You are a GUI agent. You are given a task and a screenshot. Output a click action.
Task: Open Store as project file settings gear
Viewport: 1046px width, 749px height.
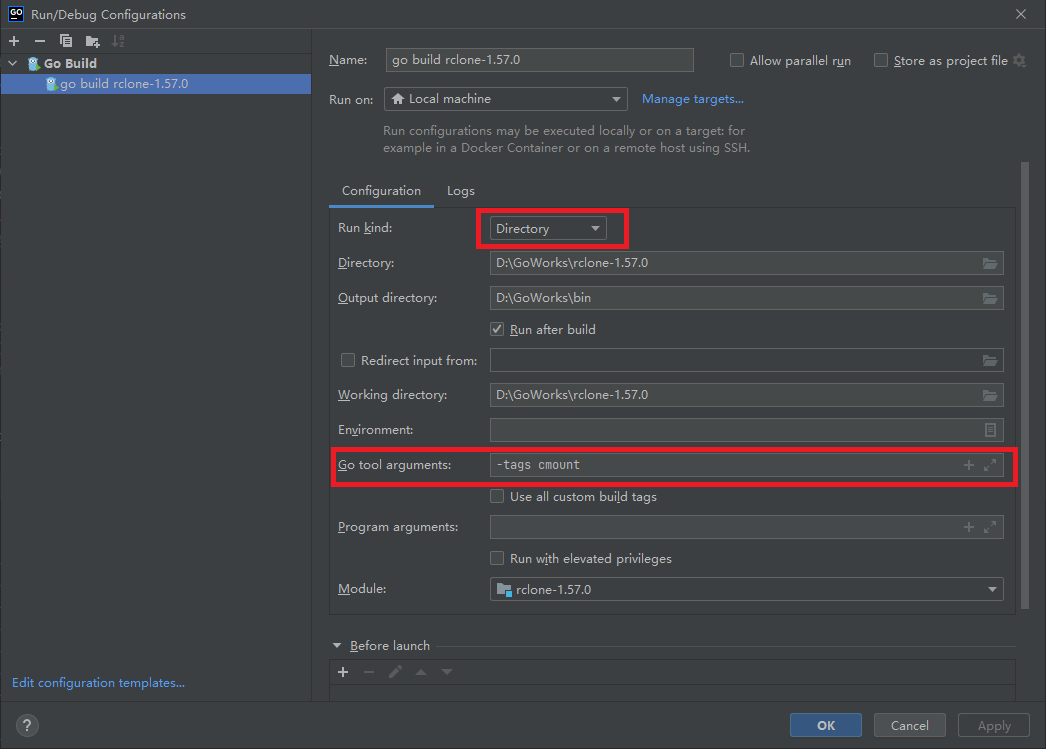[x=1019, y=61]
